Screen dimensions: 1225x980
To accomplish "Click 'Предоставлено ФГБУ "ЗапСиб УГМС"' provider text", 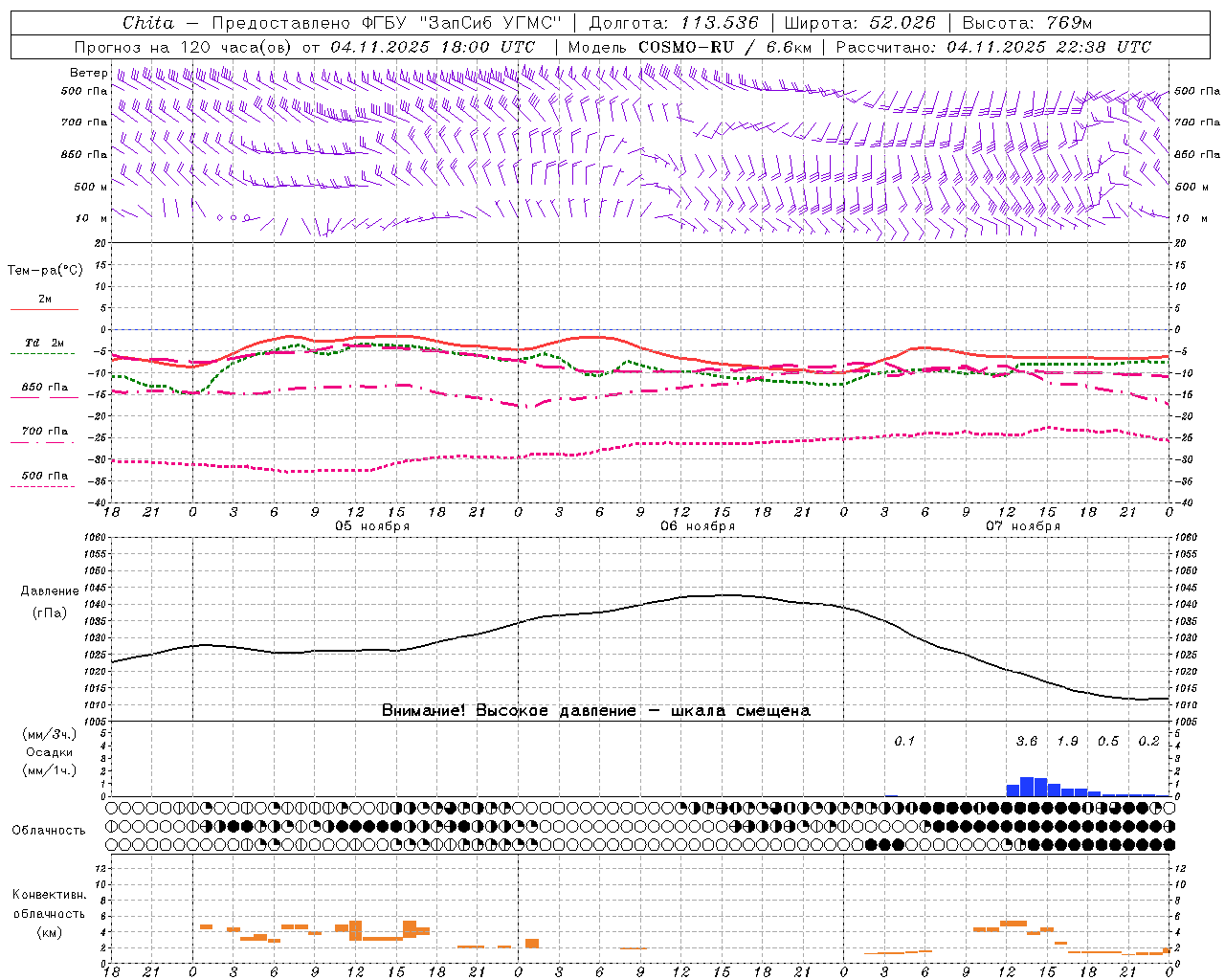I will tap(387, 23).
